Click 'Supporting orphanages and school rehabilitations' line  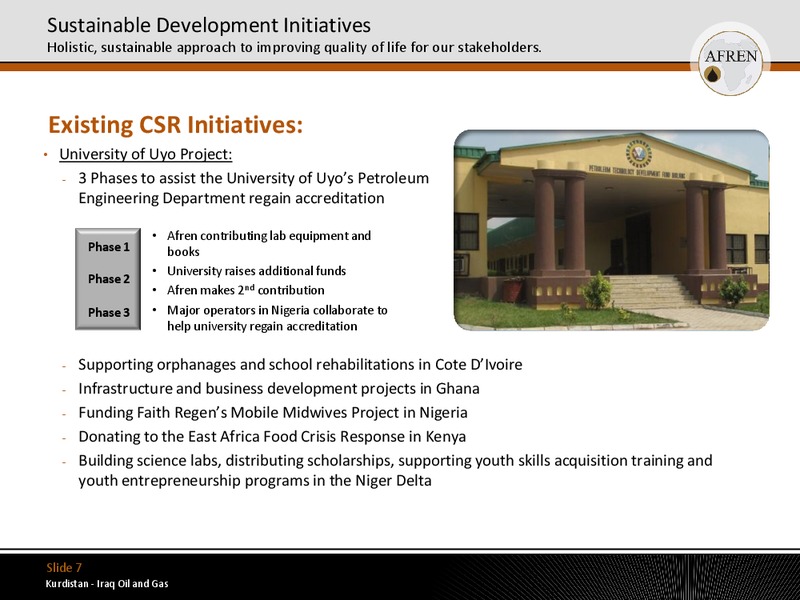pos(300,365)
